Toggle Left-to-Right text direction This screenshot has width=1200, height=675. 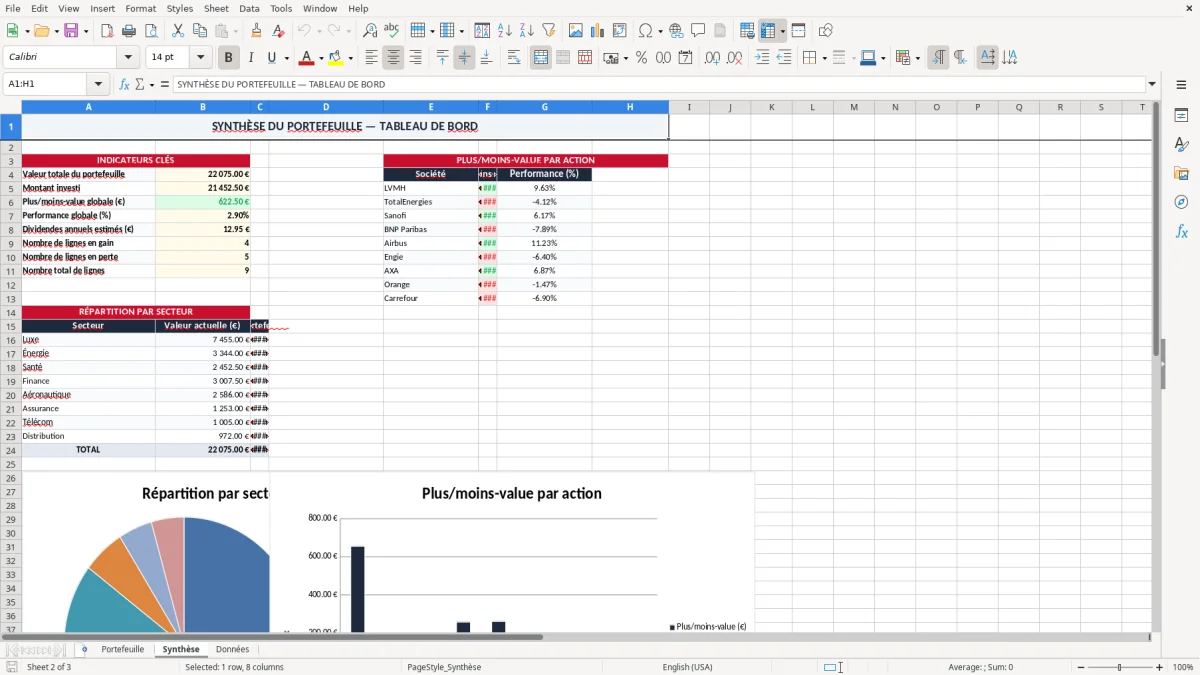click(938, 58)
